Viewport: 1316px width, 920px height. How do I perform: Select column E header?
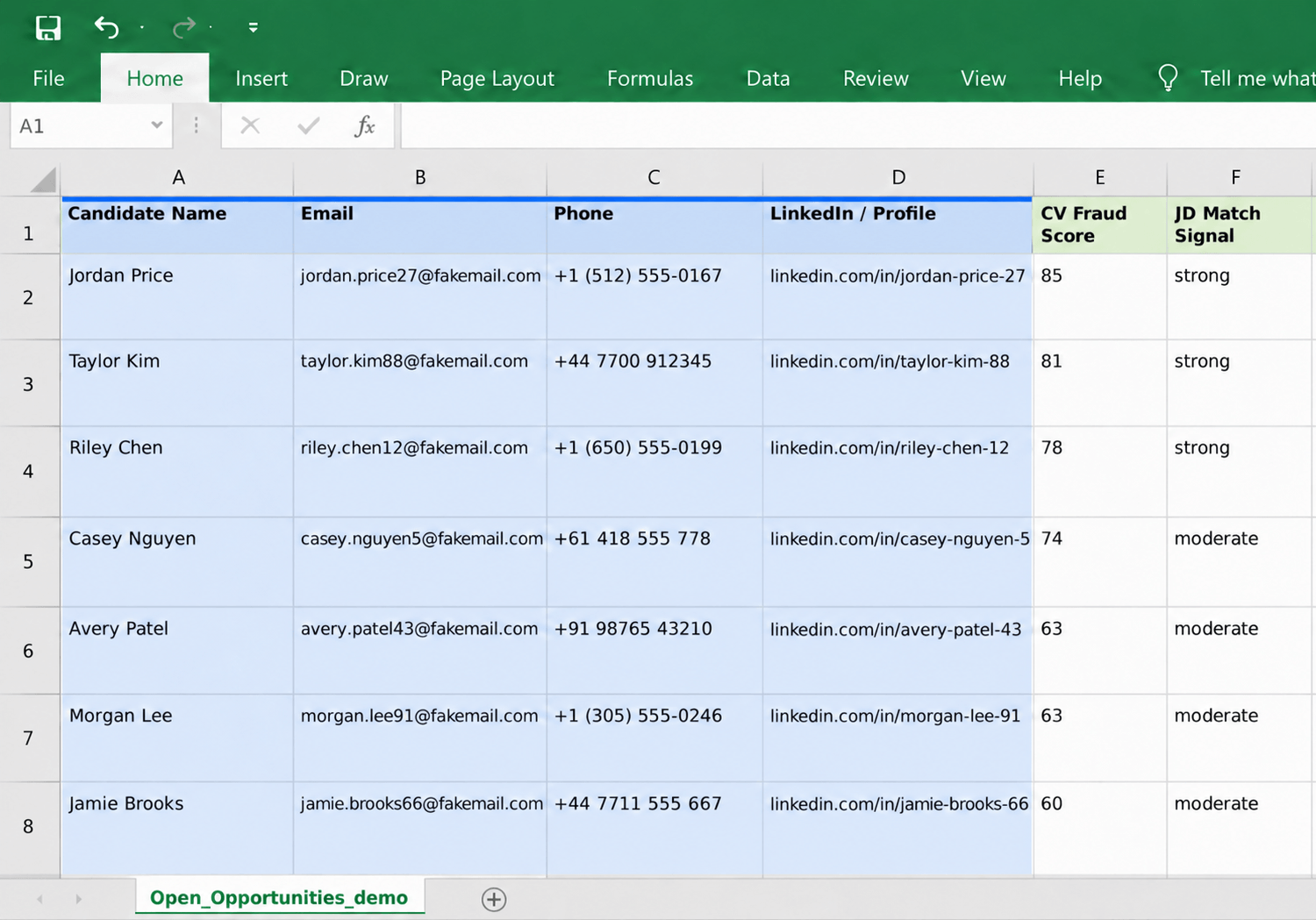click(1100, 178)
